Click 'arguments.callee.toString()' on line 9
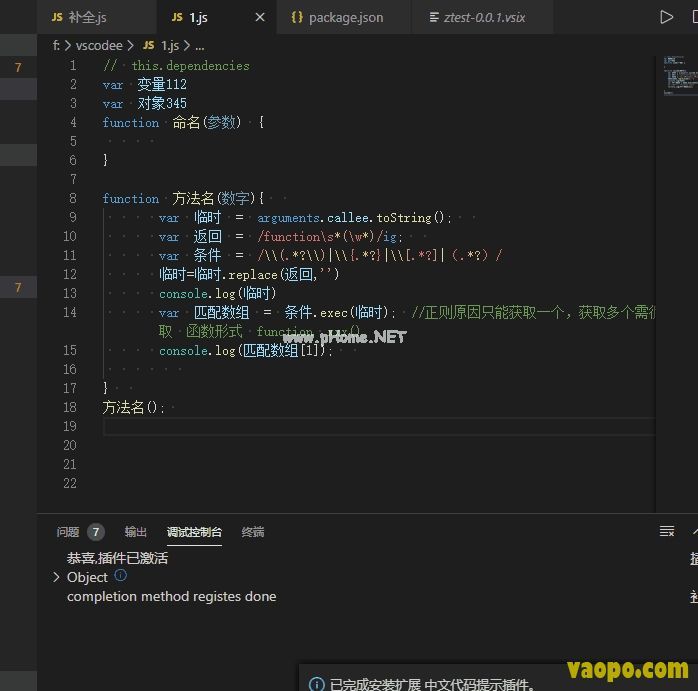This screenshot has height=691, width=698. tap(351, 217)
